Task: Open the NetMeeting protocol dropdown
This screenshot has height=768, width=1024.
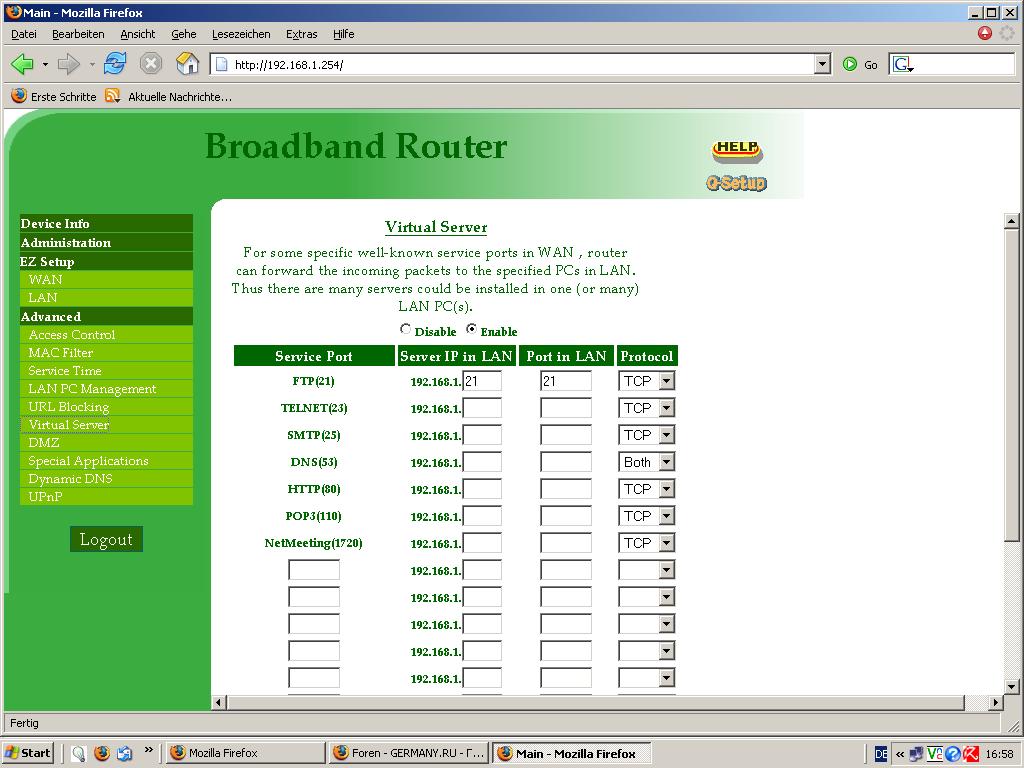Action: [666, 543]
